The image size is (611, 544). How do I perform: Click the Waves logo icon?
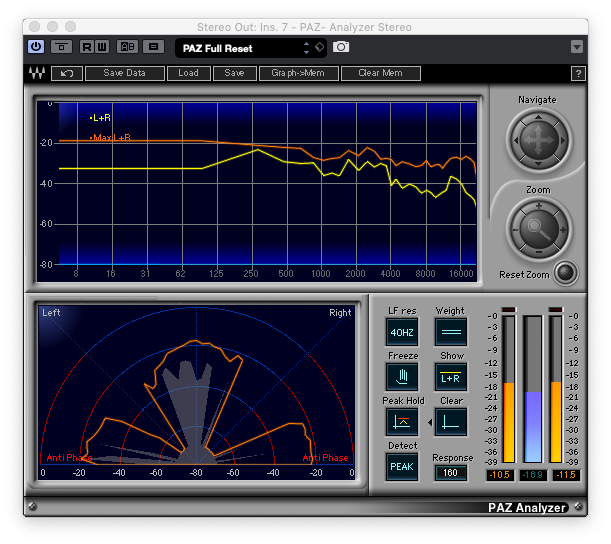pos(37,73)
